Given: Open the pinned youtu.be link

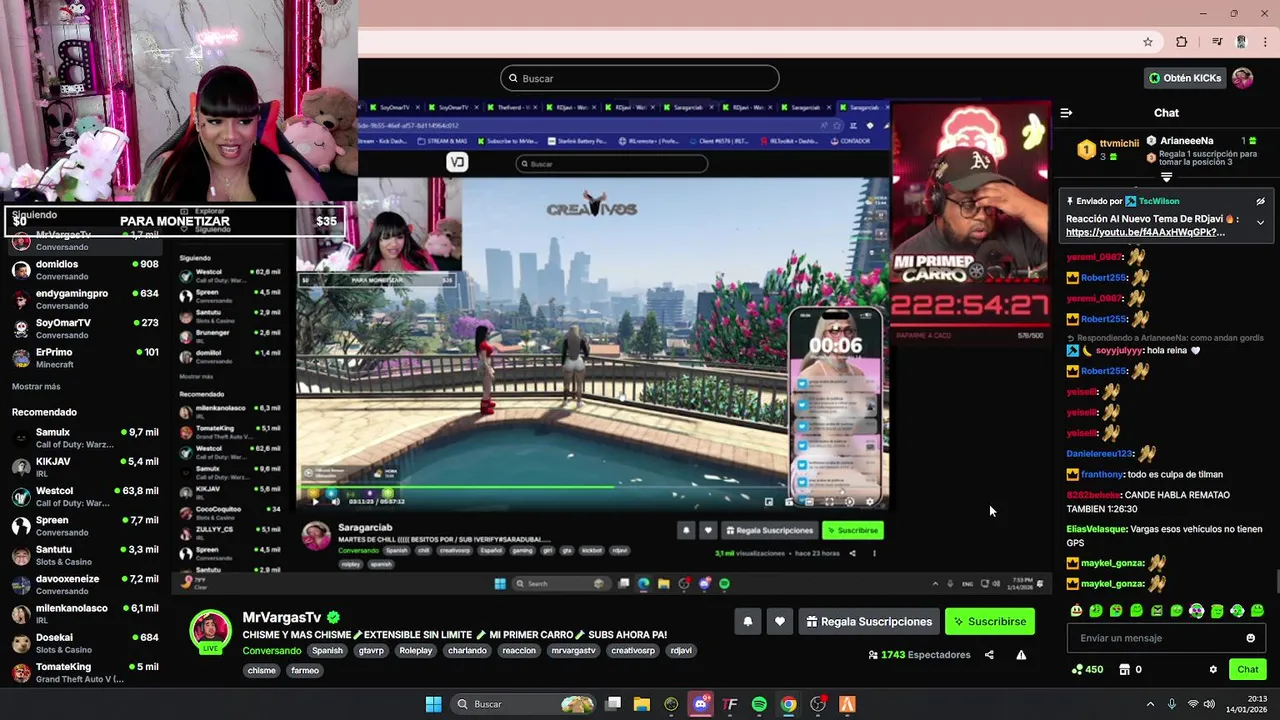Looking at the screenshot, I should 1145,232.
